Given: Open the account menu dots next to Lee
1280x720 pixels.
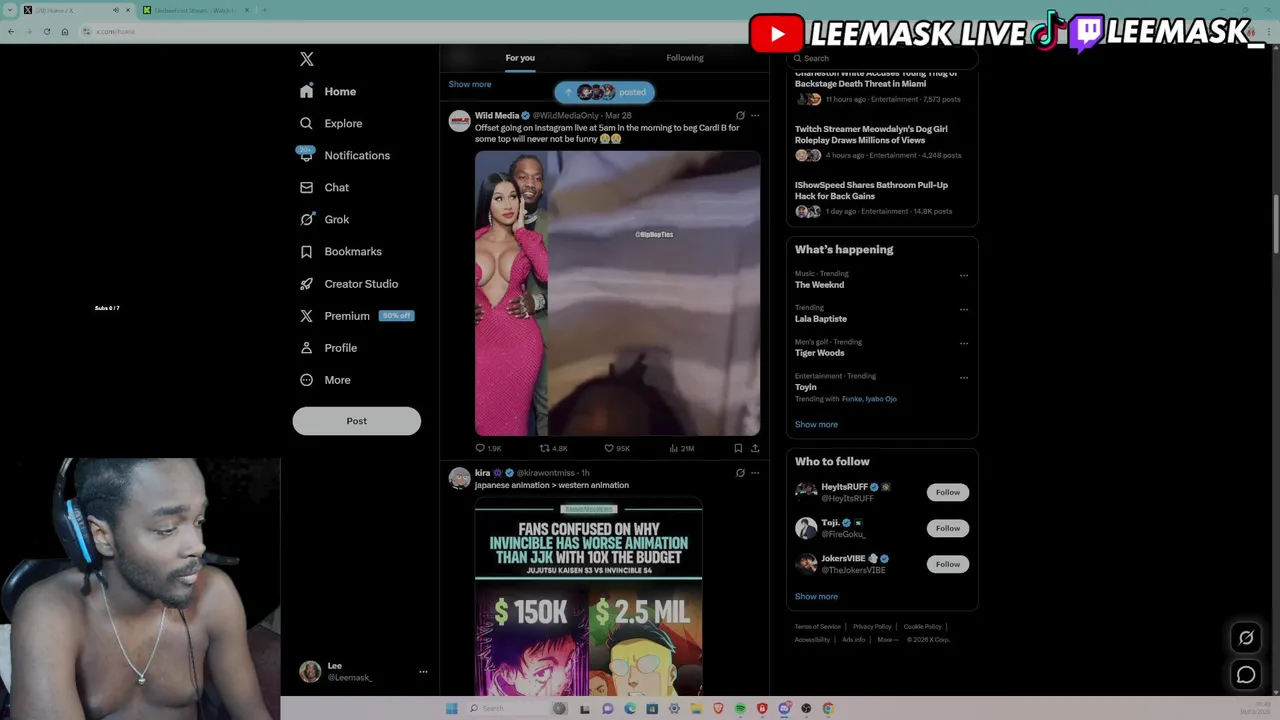Looking at the screenshot, I should tap(423, 672).
